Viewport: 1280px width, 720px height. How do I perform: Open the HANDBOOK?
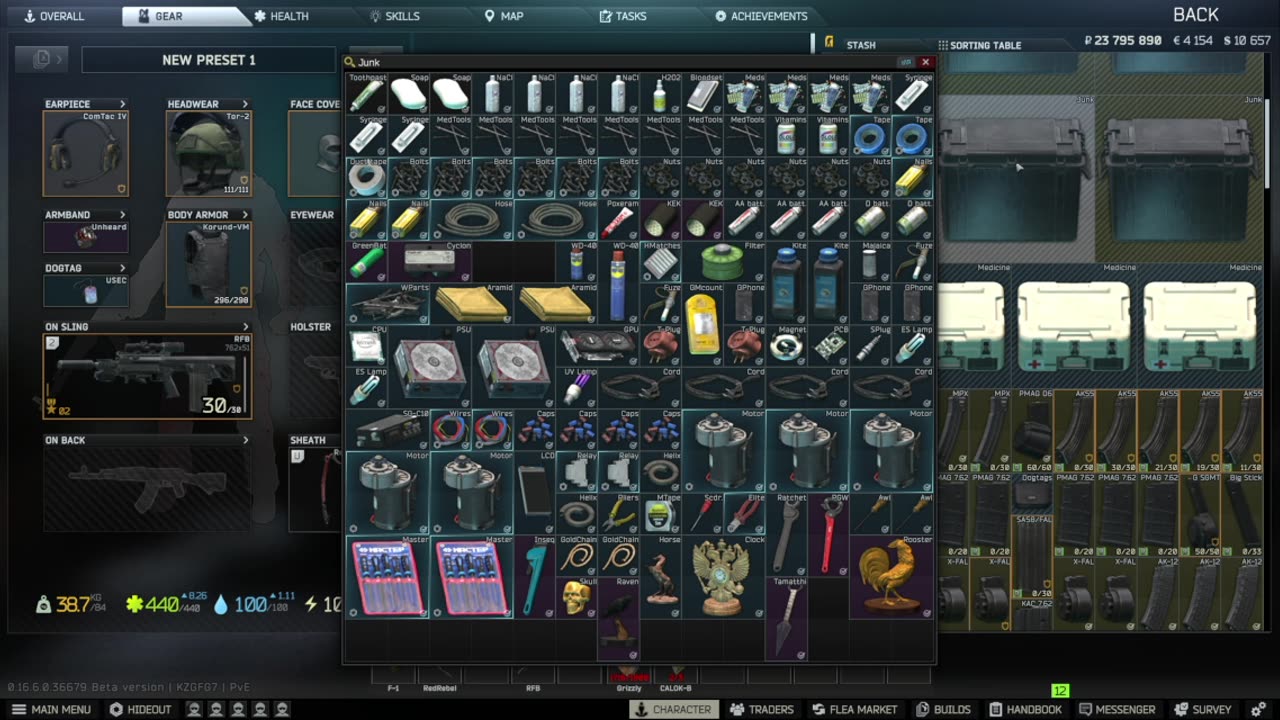1024,709
